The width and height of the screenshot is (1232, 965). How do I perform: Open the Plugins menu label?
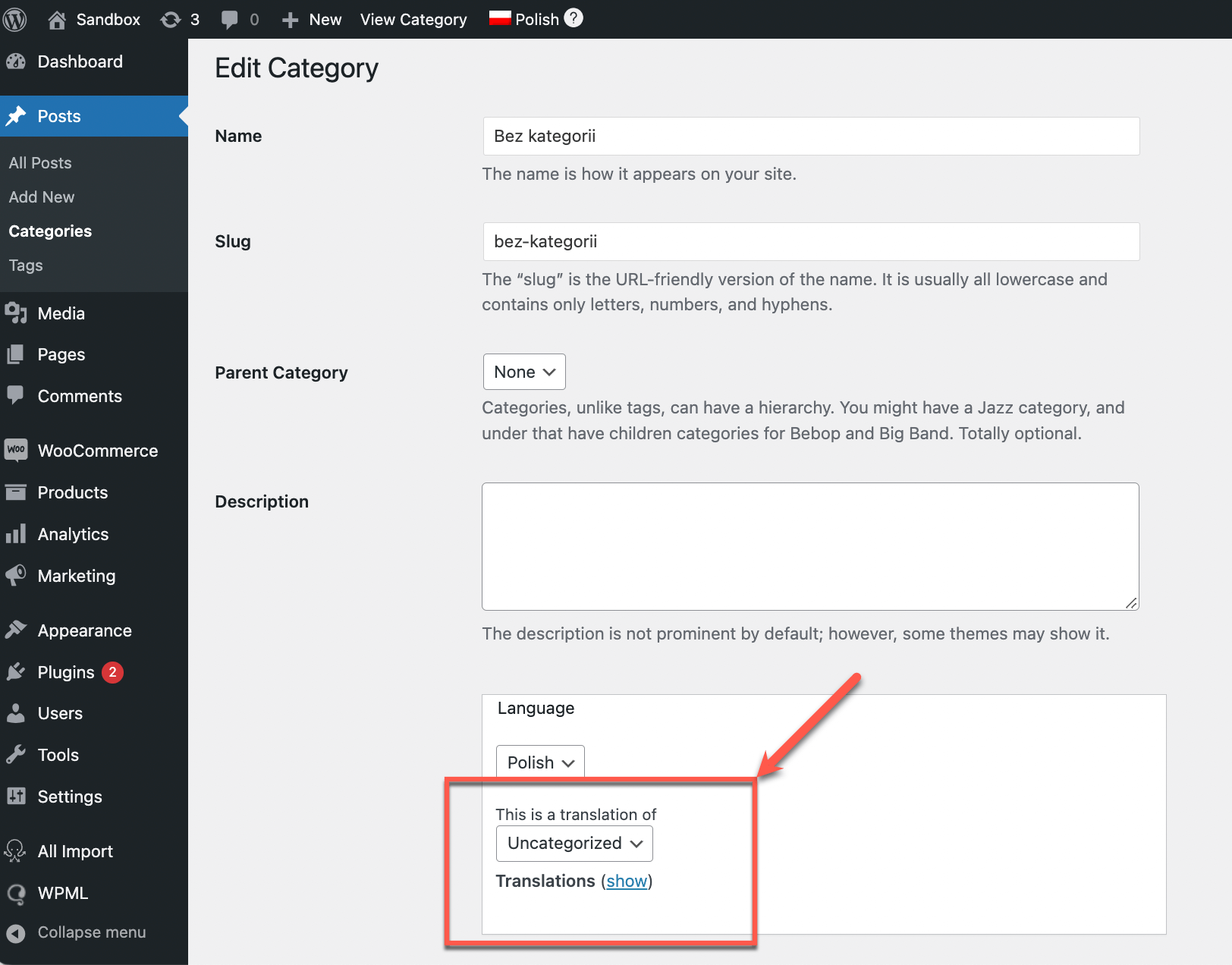tap(66, 672)
